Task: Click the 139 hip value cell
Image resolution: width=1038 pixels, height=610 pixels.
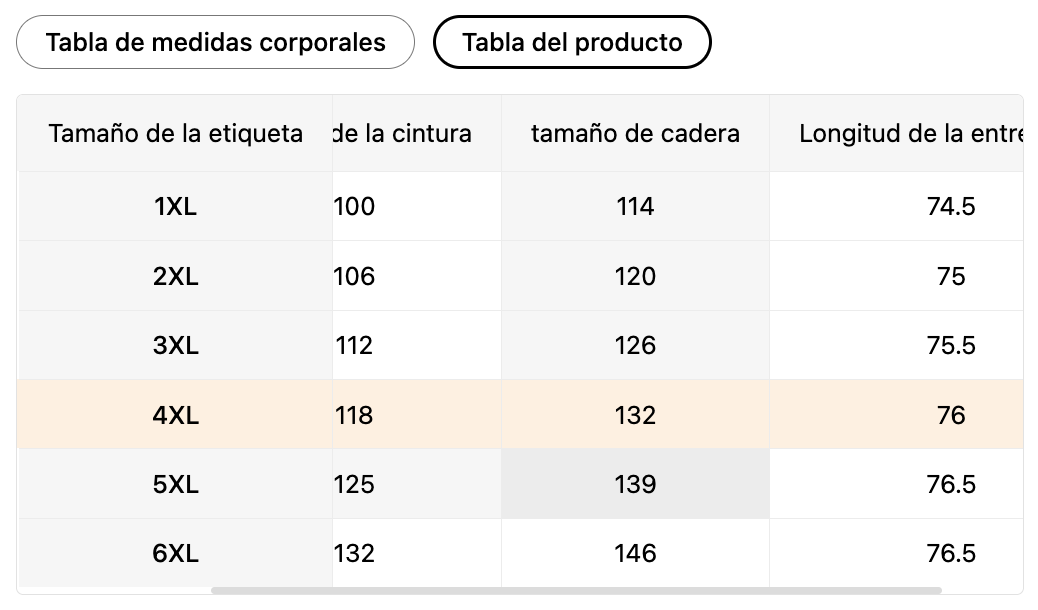Action: (635, 484)
